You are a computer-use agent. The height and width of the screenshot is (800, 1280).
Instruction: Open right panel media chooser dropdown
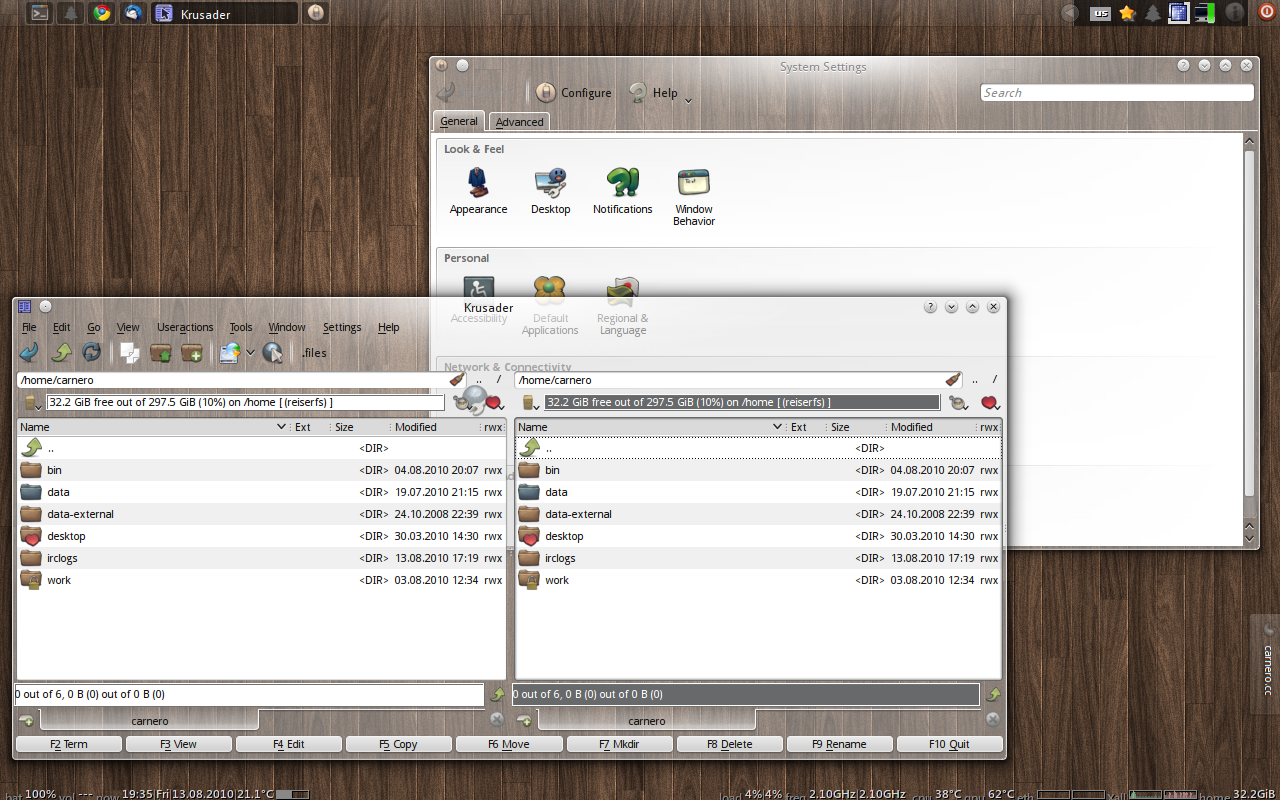click(x=531, y=402)
